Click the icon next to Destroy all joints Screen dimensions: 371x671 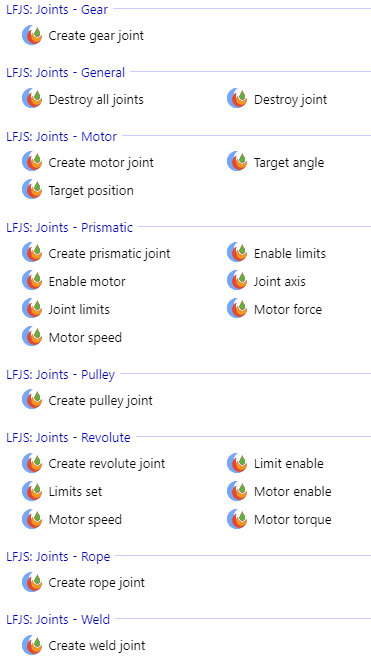tap(32, 99)
